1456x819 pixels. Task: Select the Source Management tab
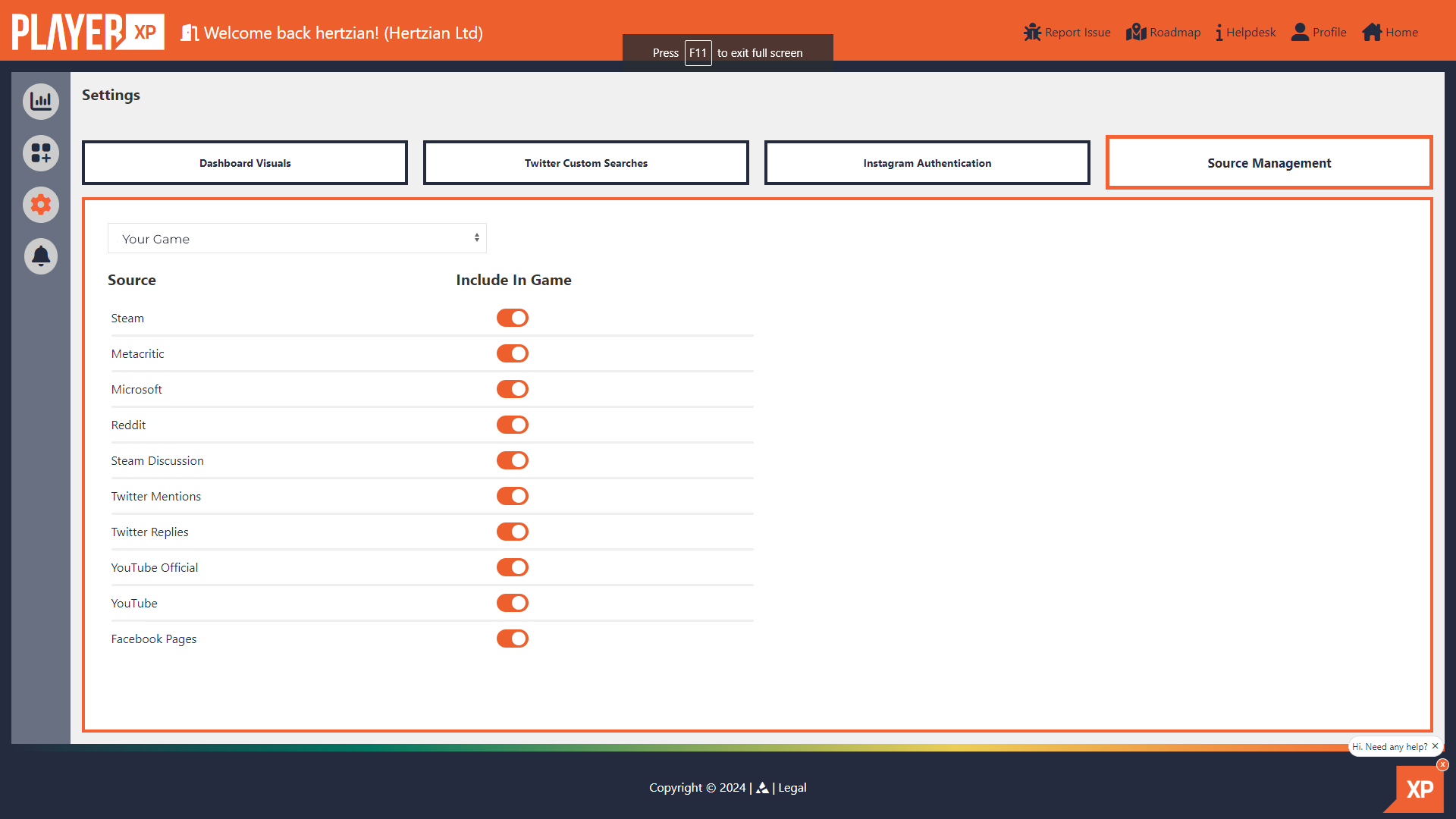[x=1269, y=162]
